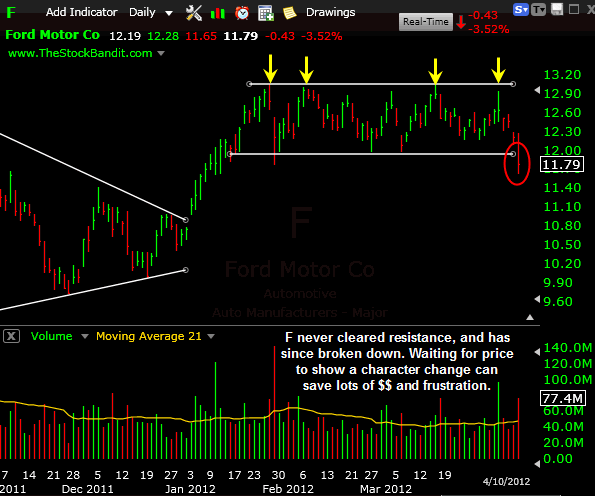This screenshot has width=595, height=496.
Task: Expand the Volume indicator dropdown arrow
Action: click(85, 336)
